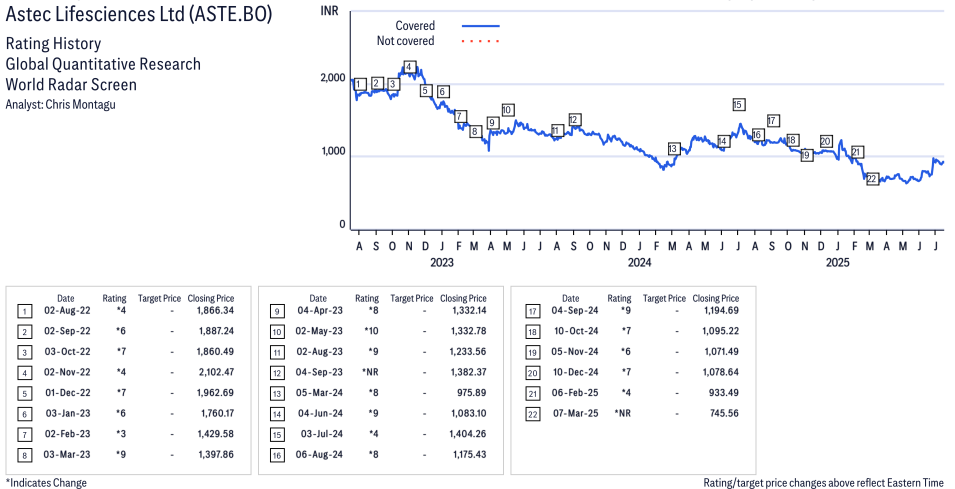Click the closing price '975.89'
The width and height of the screenshot is (955, 489).
pos(472,393)
